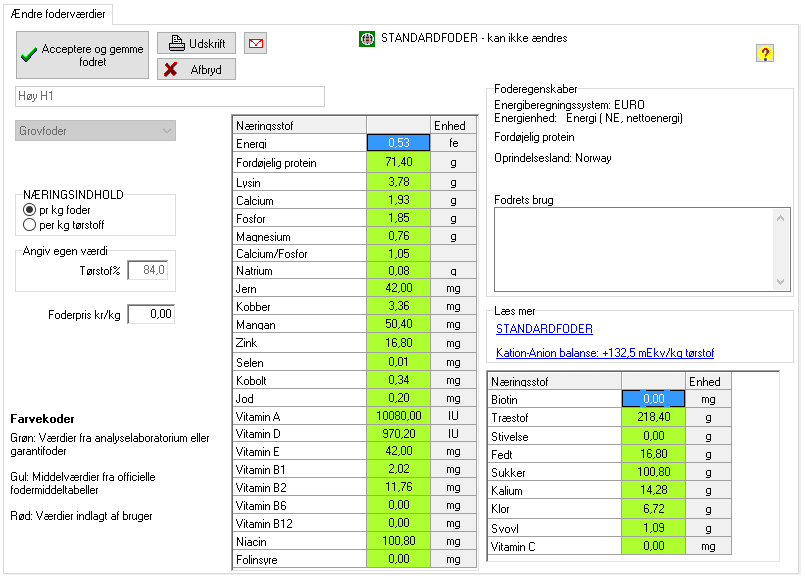Click the Vitamin C row label
Viewport: 805px width, 578px height.
point(554,546)
